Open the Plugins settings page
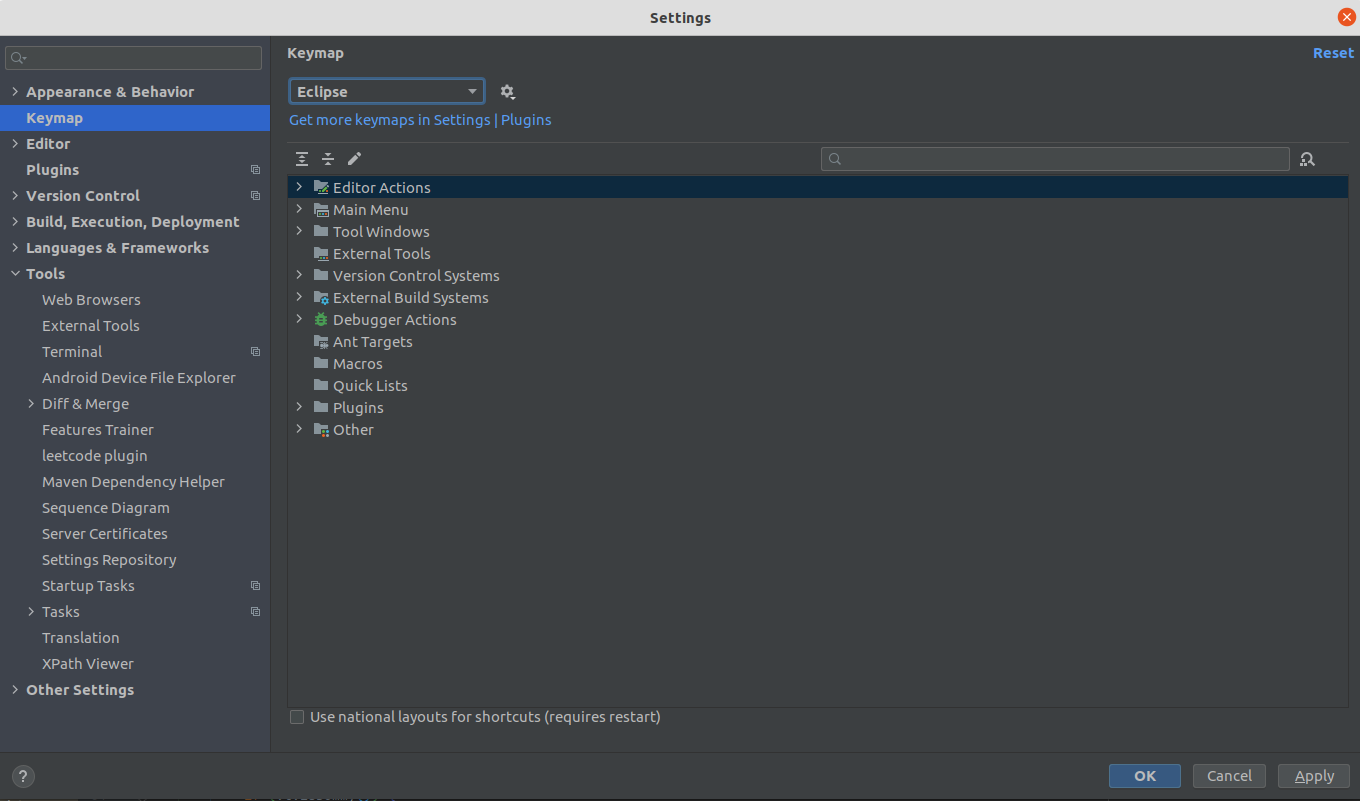 click(x=52, y=170)
